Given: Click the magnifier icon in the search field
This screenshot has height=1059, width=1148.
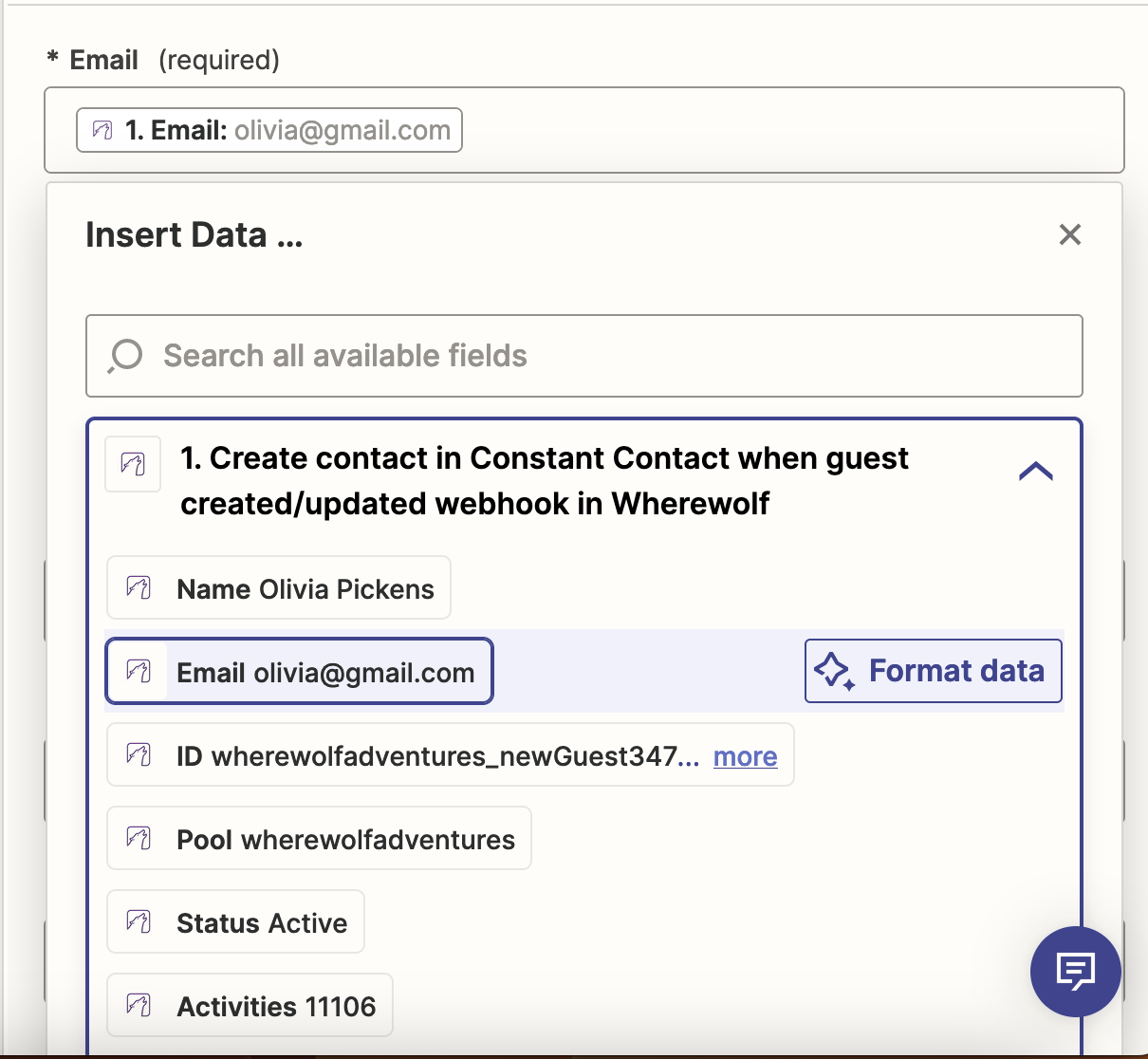Looking at the screenshot, I should tap(125, 357).
